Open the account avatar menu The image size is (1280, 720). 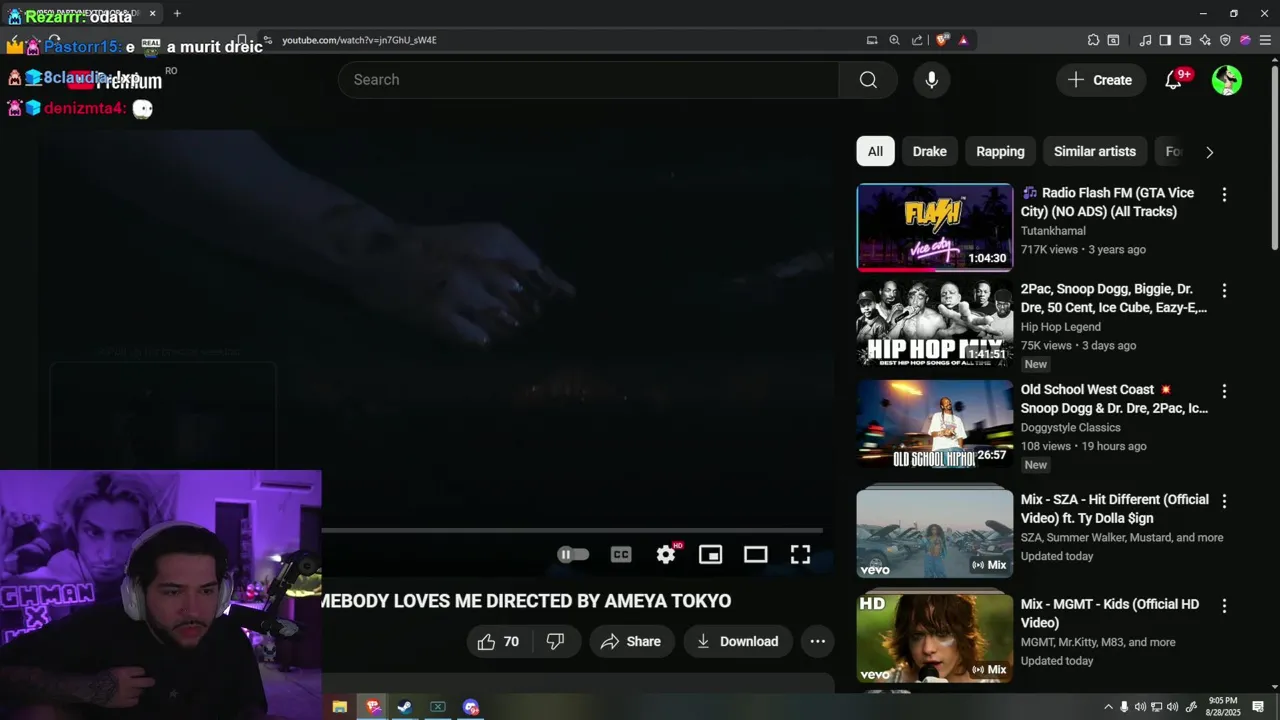point(1227,80)
